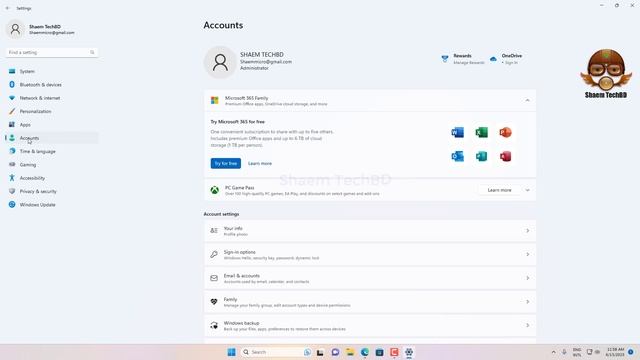640x360 pixels.
Task: Click the Find a setting search box
Action: [52, 52]
